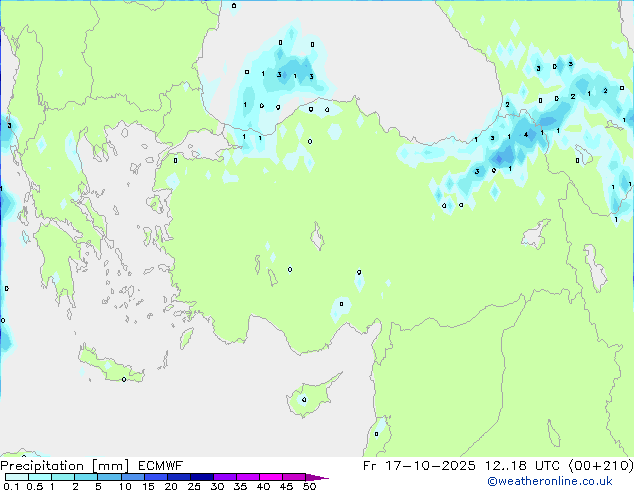
Task: Click the '4' precipitation value on the map
Action: coord(526,134)
